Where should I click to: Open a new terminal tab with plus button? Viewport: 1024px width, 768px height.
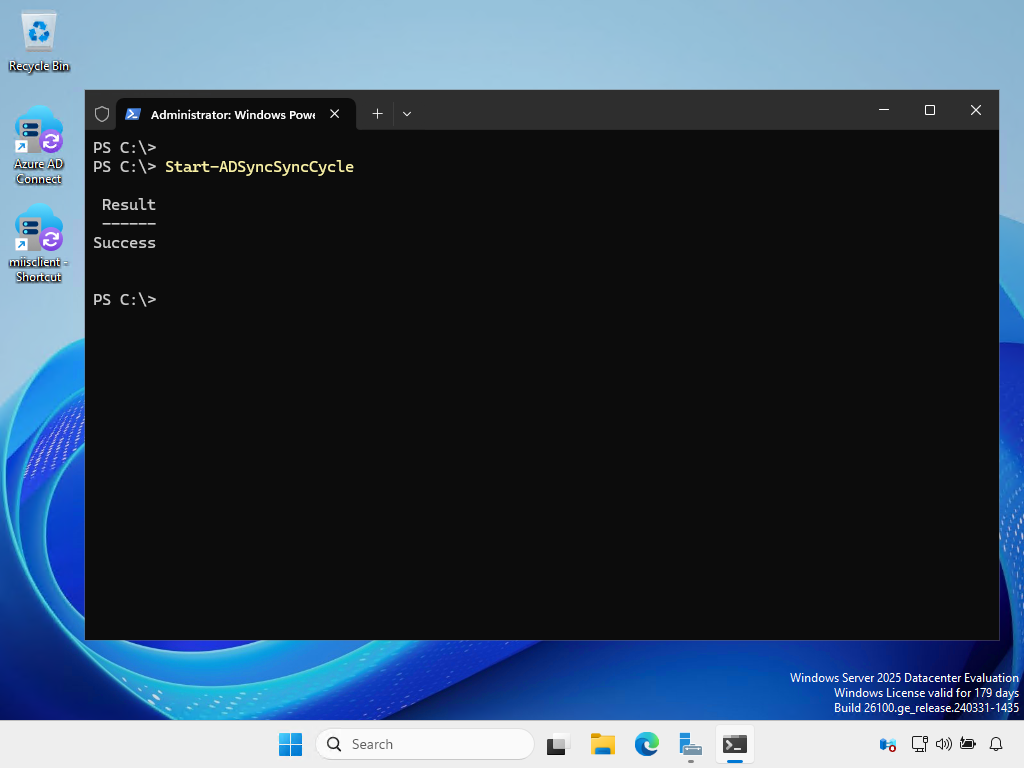coord(377,114)
